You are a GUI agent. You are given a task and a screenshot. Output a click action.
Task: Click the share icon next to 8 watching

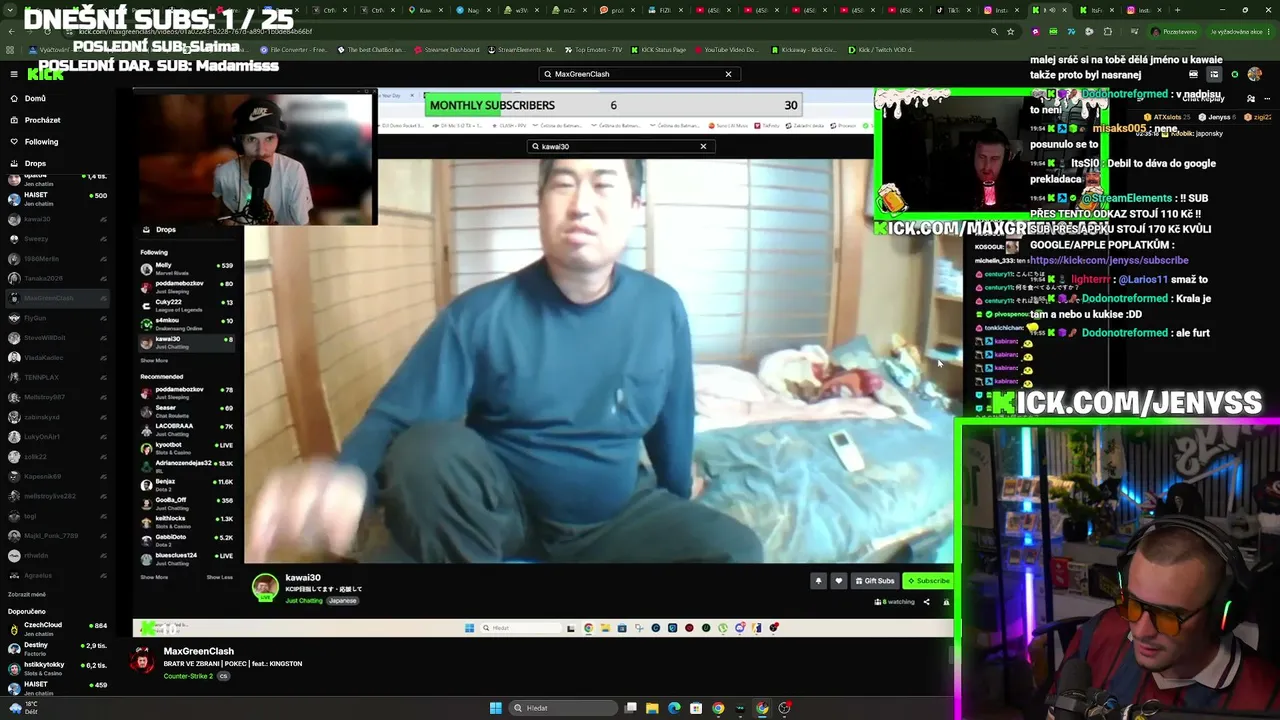[x=926, y=602]
